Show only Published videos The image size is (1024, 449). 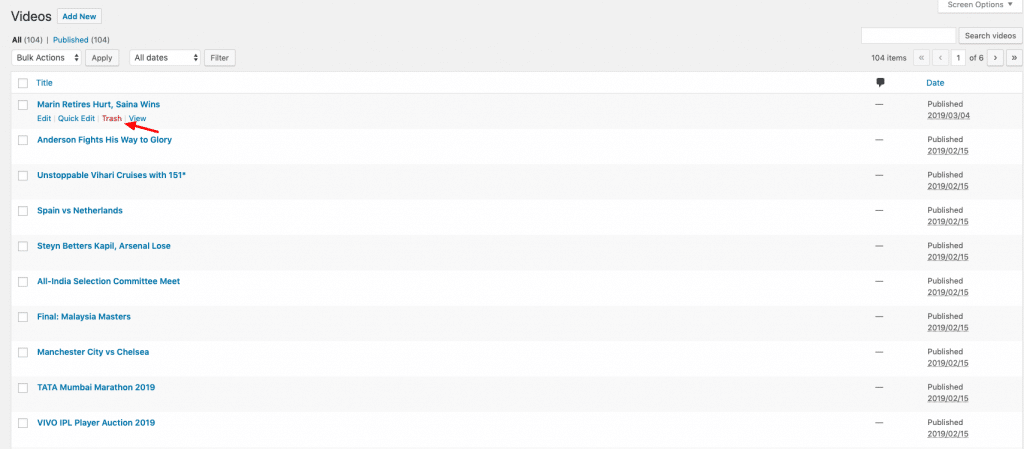(71, 40)
